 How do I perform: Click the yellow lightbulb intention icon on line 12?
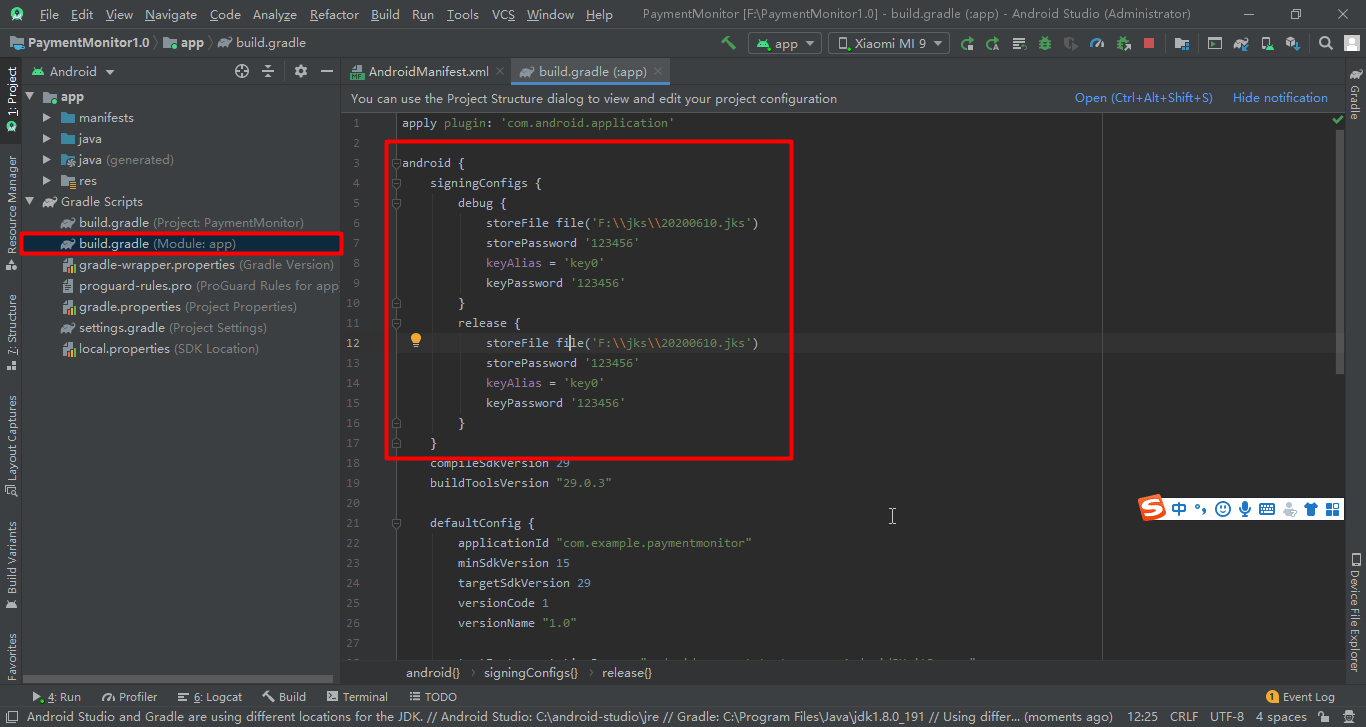pos(416,340)
